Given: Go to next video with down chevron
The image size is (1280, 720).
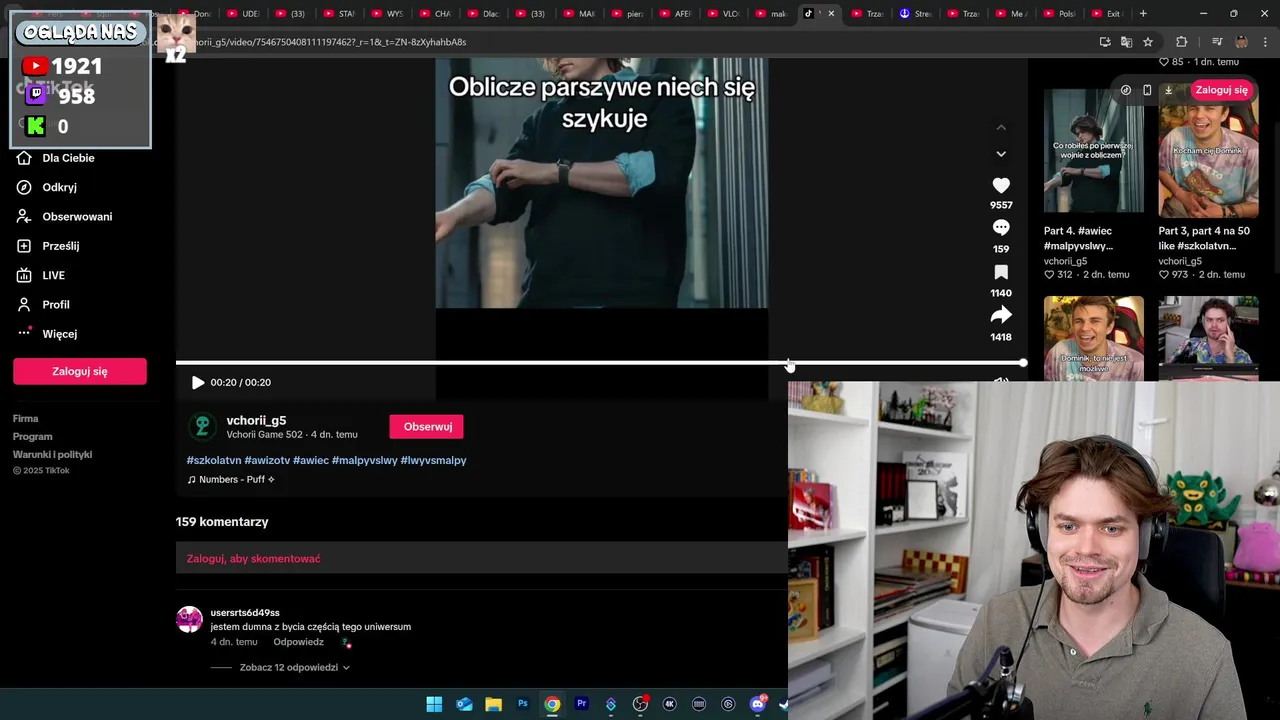Looking at the screenshot, I should 1001,154.
